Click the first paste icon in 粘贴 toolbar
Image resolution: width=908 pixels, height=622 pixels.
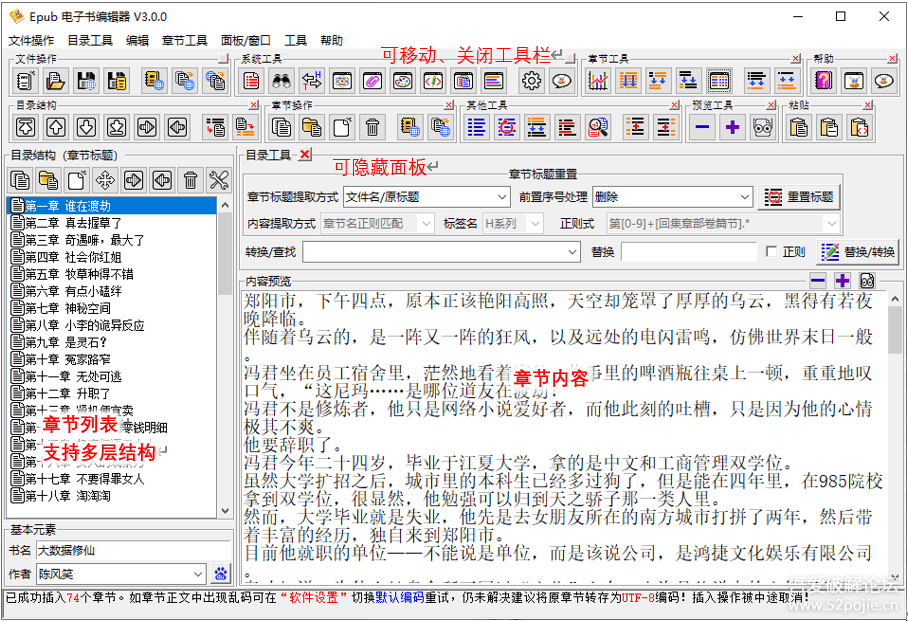(798, 125)
